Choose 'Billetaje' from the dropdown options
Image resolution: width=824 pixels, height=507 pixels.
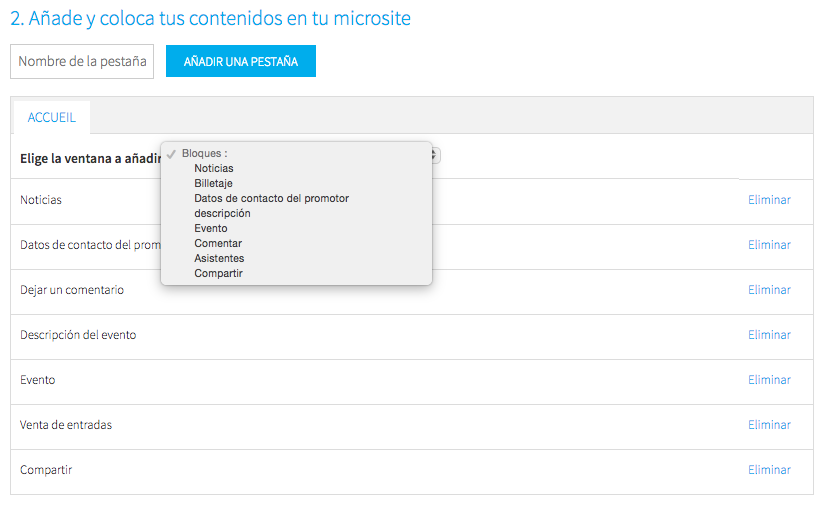pyautogui.click(x=215, y=183)
